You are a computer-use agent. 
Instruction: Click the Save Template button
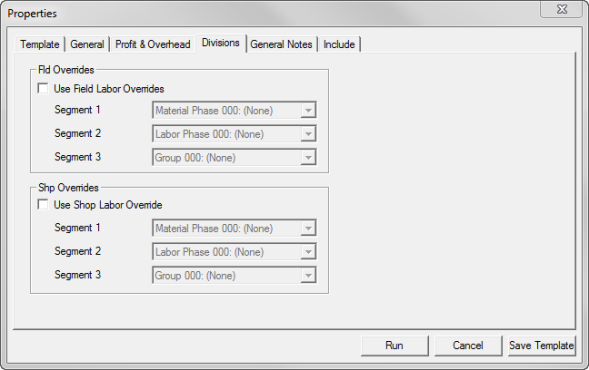[x=542, y=346]
